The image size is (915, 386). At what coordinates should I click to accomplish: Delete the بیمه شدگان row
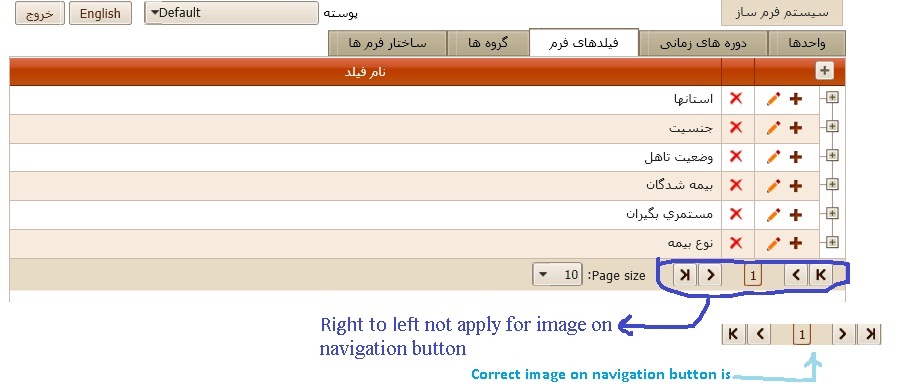[x=736, y=185]
